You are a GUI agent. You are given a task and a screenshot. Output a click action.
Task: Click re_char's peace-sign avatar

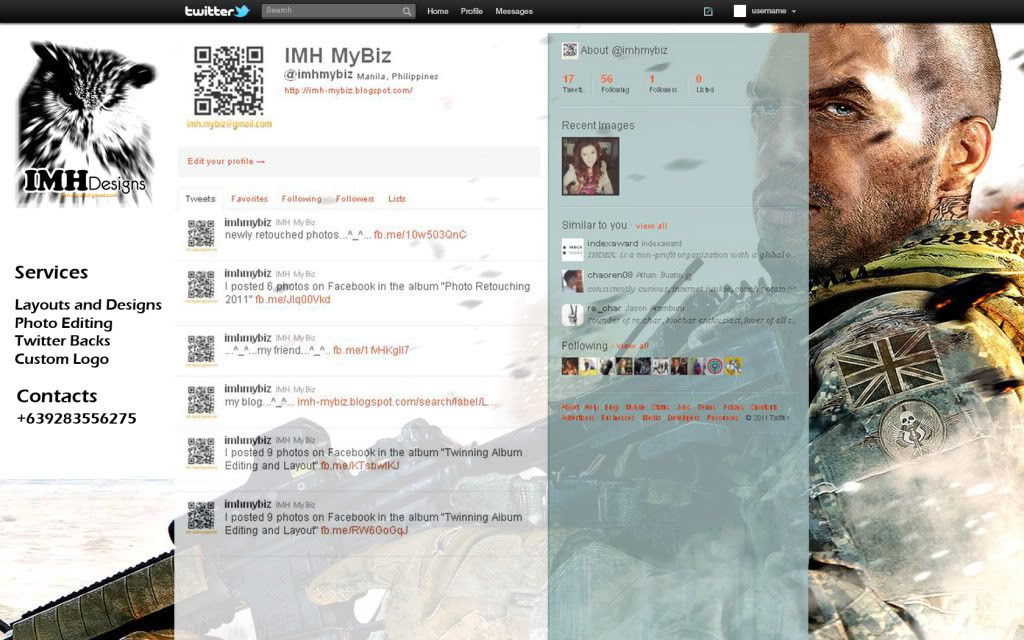click(x=572, y=315)
